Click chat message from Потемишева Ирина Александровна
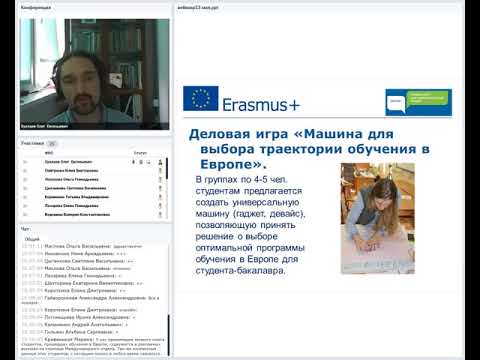 point(78,317)
